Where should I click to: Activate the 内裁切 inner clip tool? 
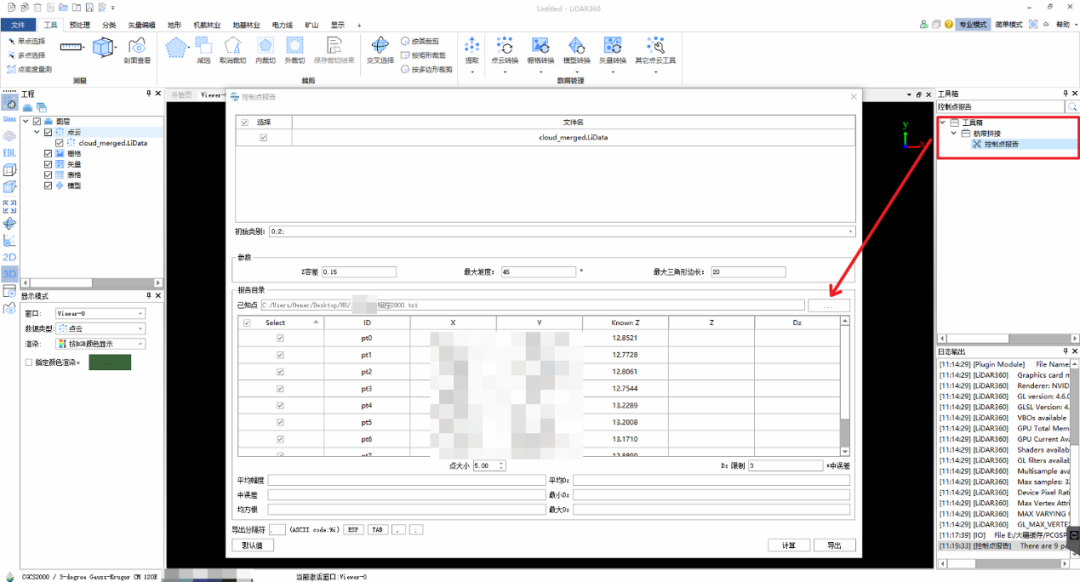click(265, 50)
